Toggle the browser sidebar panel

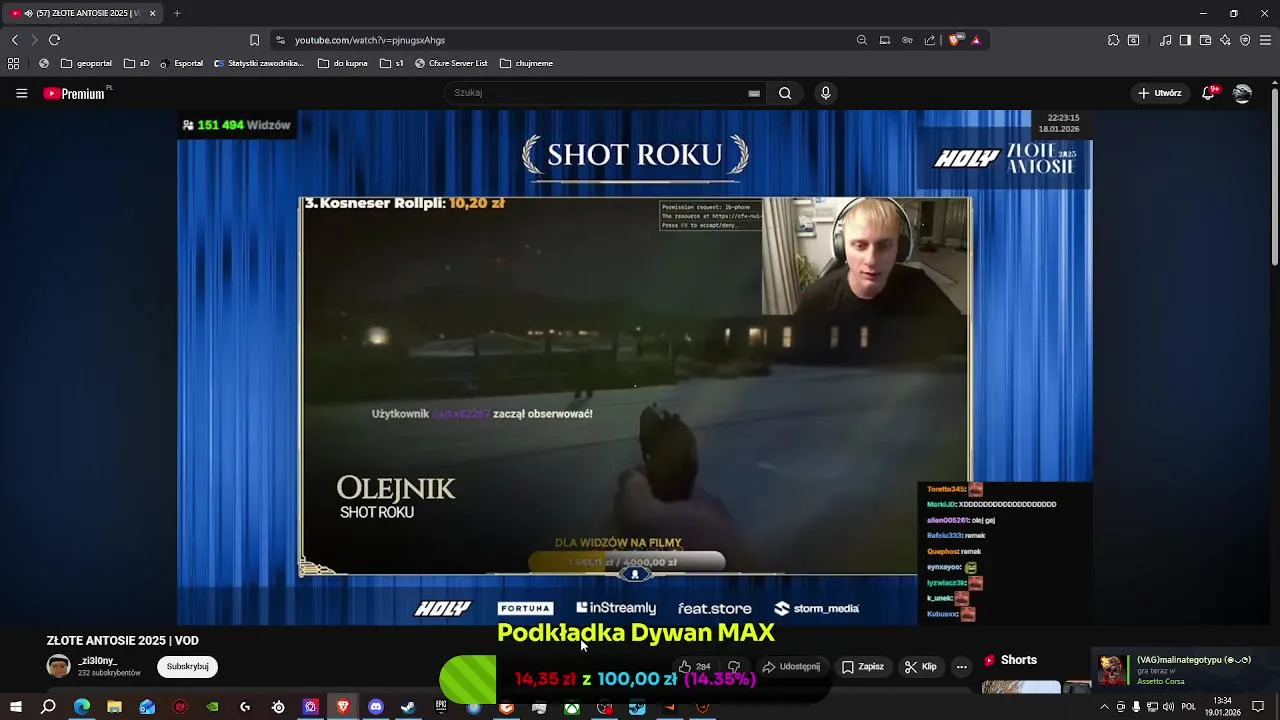coord(1185,40)
